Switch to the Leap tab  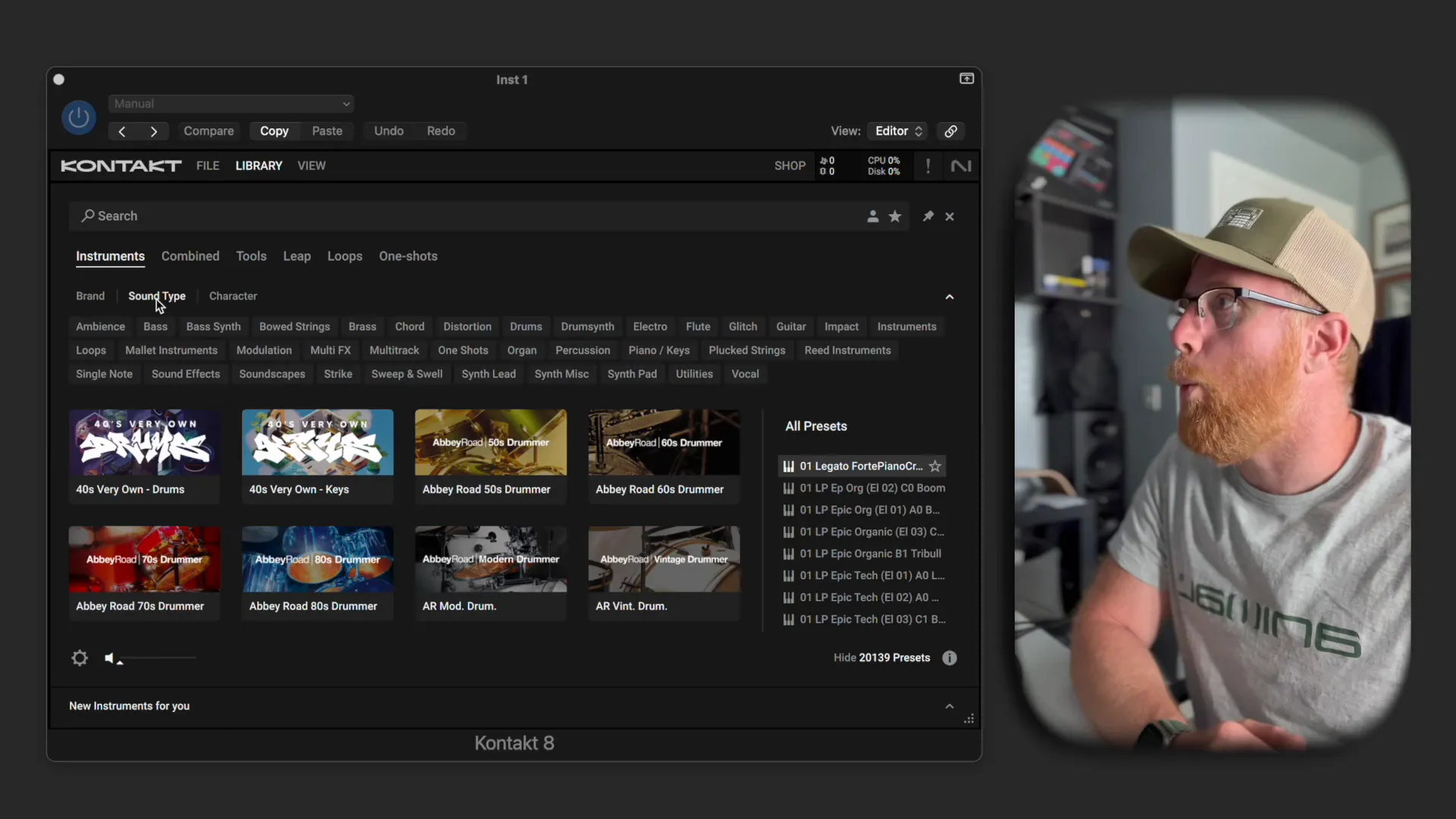(x=297, y=256)
